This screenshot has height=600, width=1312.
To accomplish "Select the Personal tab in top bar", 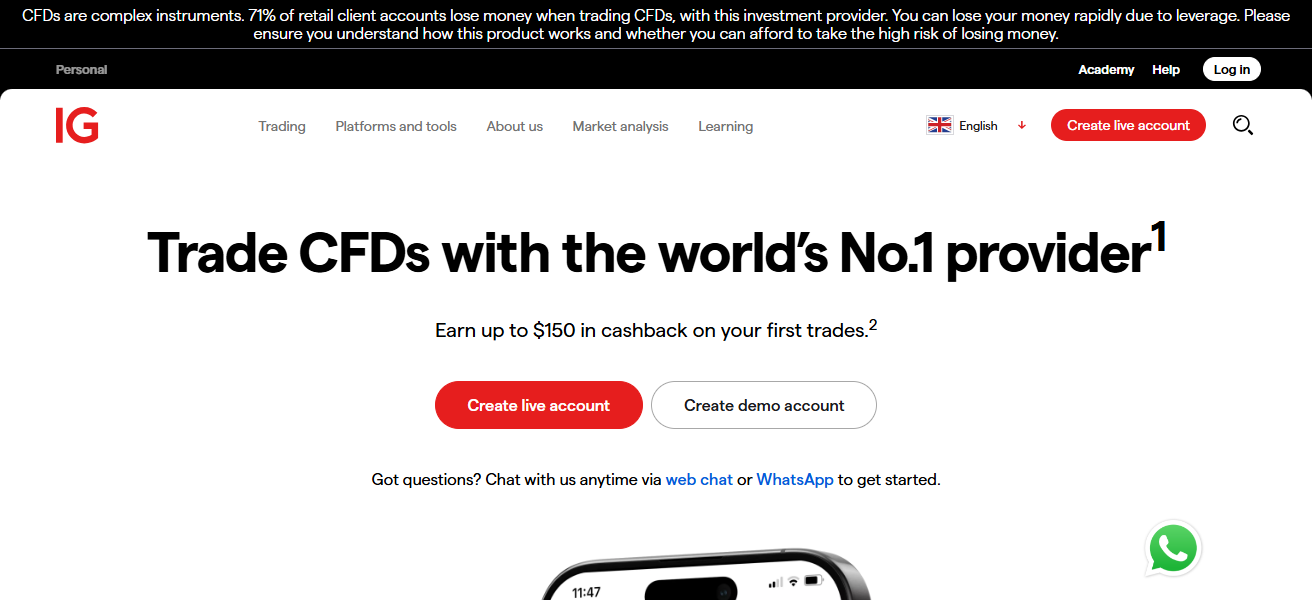I will click(81, 69).
